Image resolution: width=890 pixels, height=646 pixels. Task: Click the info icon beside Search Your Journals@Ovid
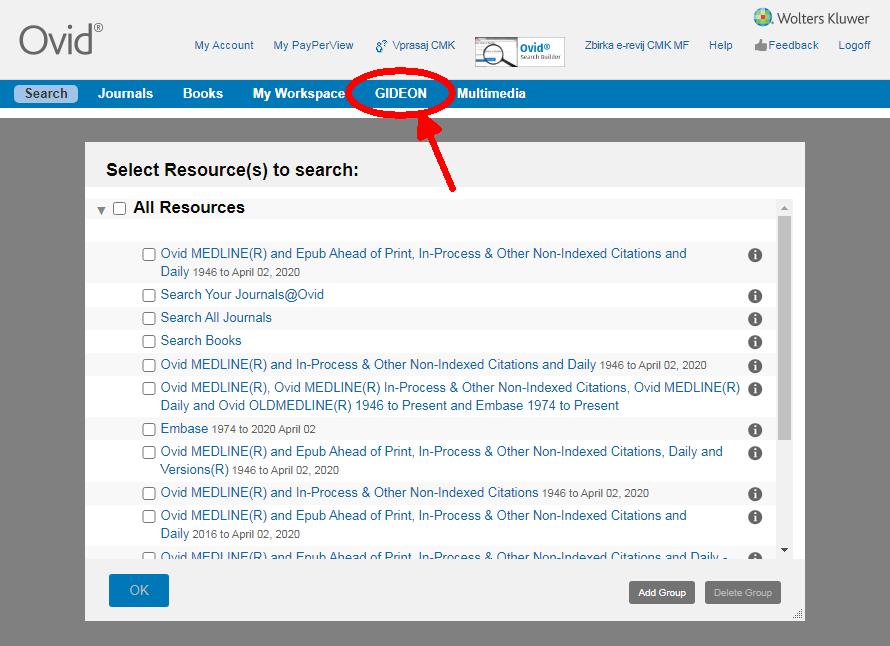pyautogui.click(x=755, y=296)
